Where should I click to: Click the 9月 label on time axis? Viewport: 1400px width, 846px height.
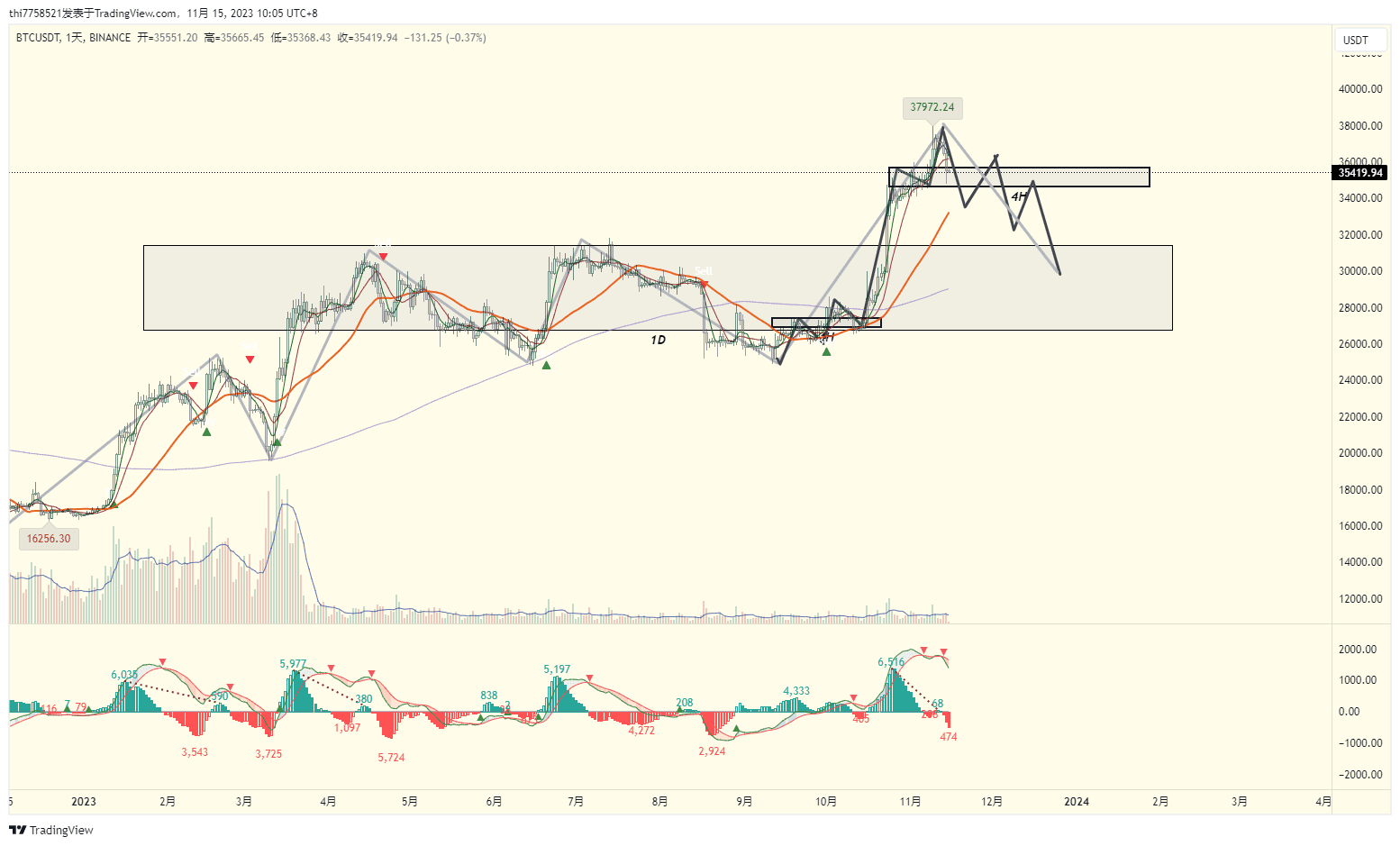coord(744,802)
